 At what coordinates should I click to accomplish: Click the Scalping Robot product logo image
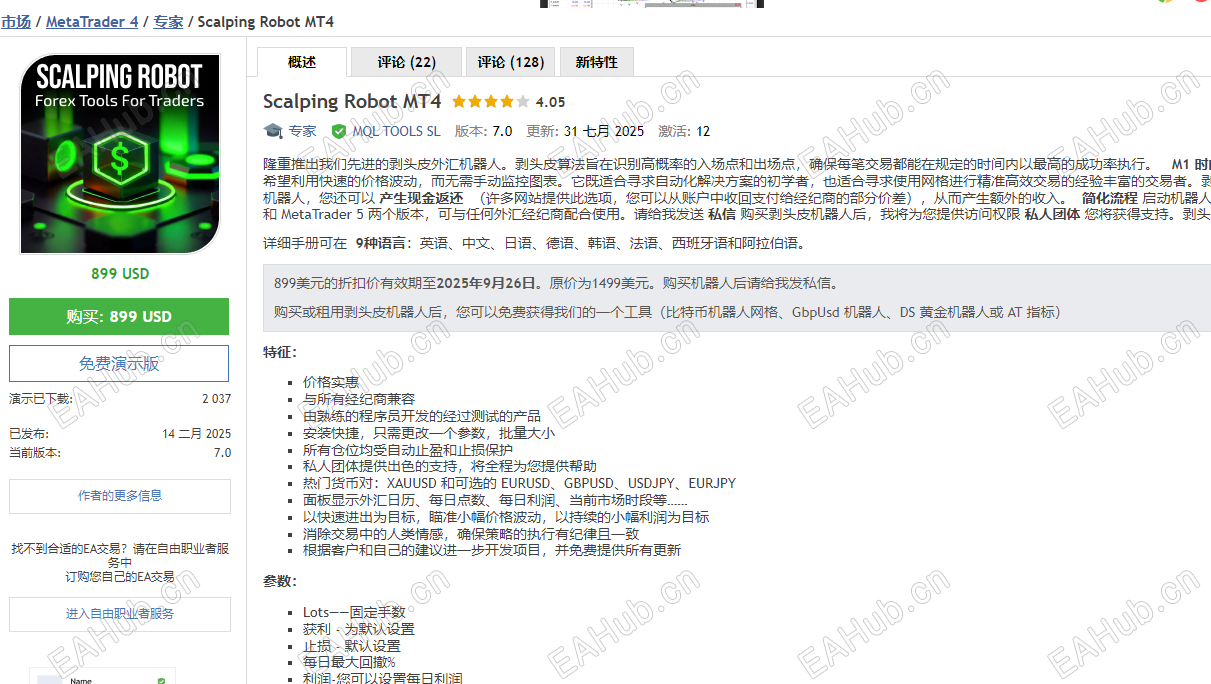[x=119, y=155]
